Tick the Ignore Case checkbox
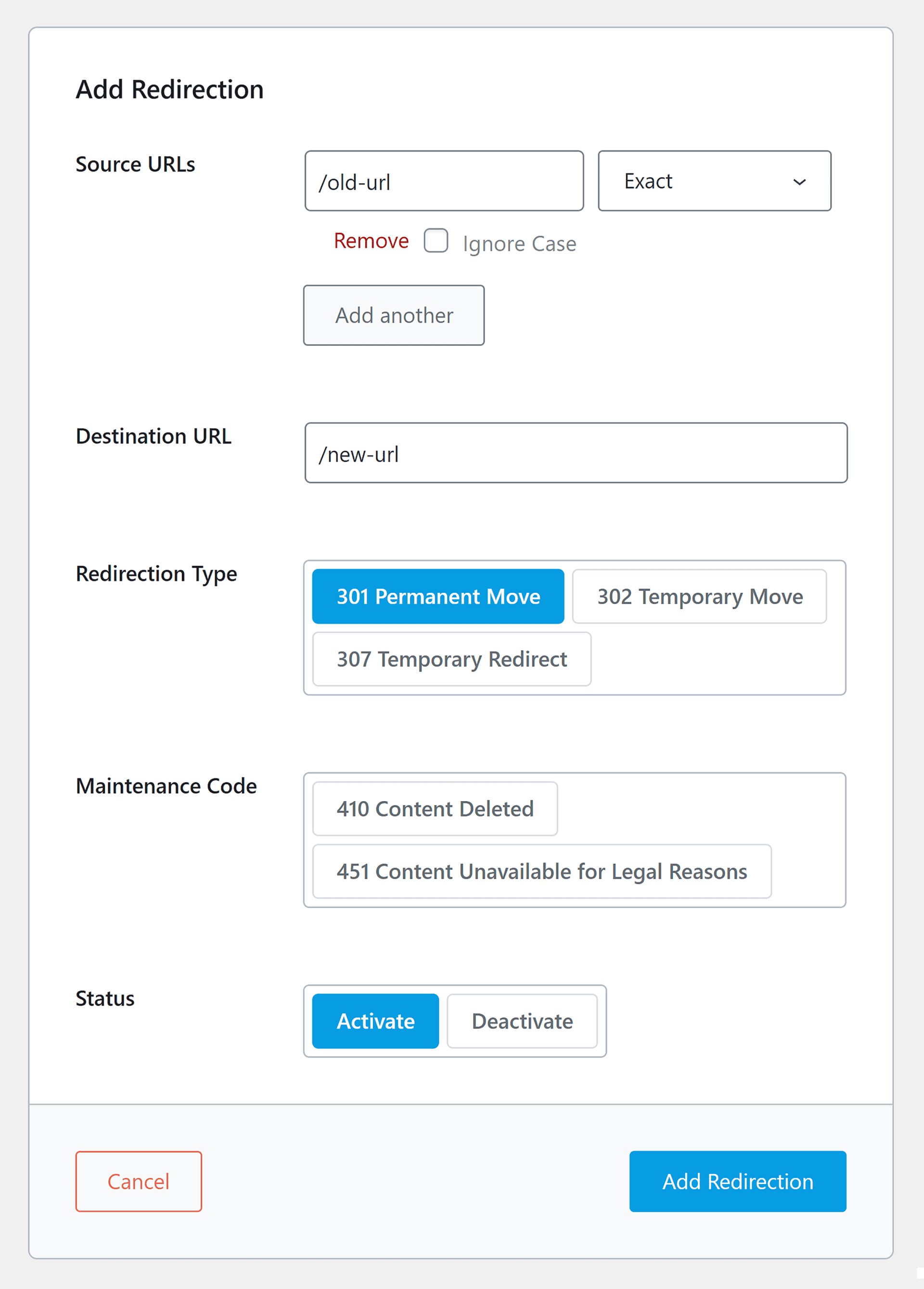The image size is (924, 1289). click(x=436, y=241)
